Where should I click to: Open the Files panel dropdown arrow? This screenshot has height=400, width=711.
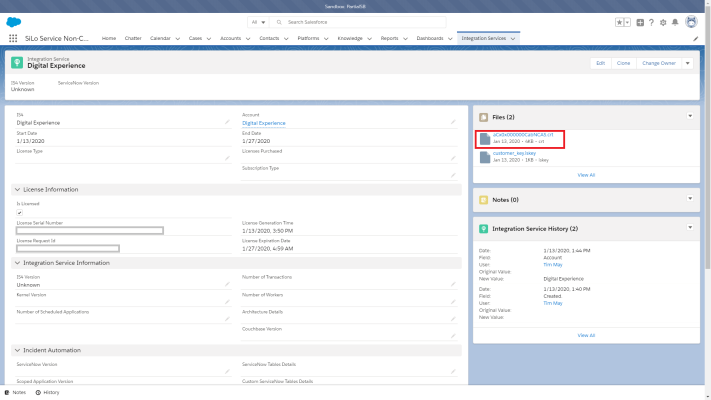(x=689, y=116)
